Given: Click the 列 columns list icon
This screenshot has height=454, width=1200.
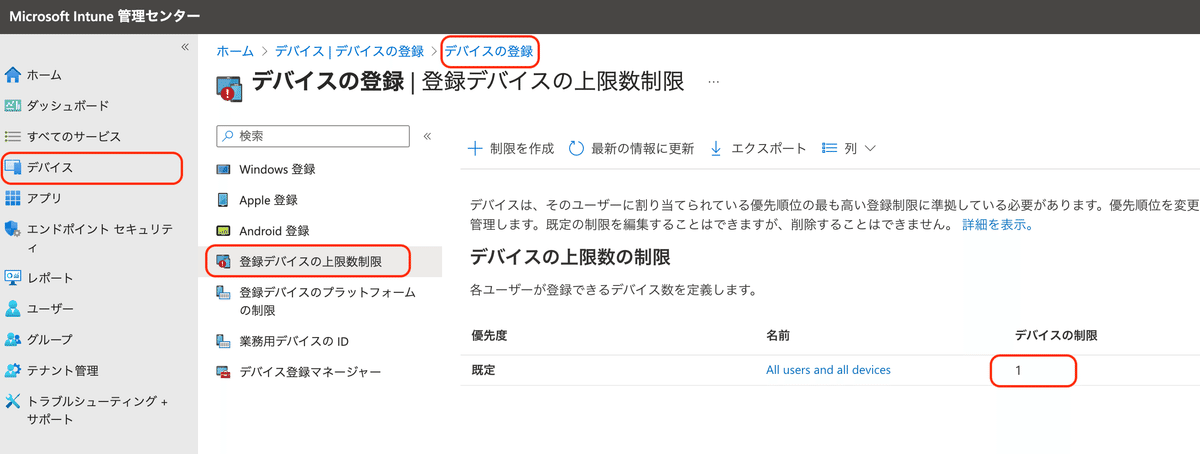Looking at the screenshot, I should 829,148.
